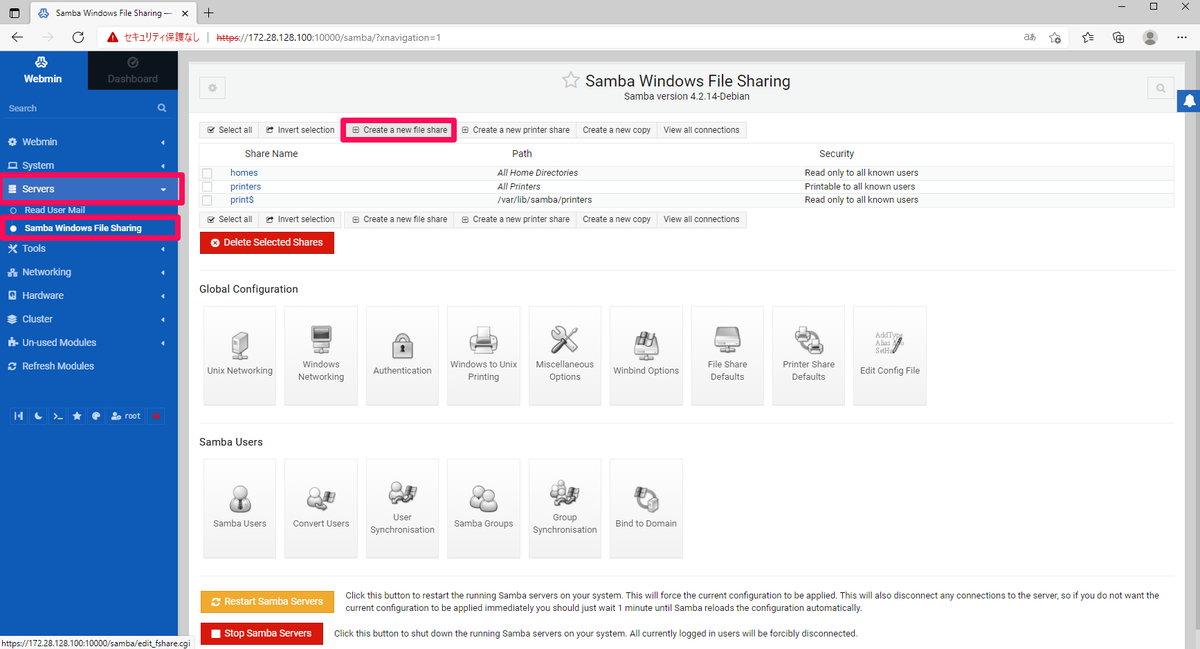Open the homes share link

click(244, 173)
